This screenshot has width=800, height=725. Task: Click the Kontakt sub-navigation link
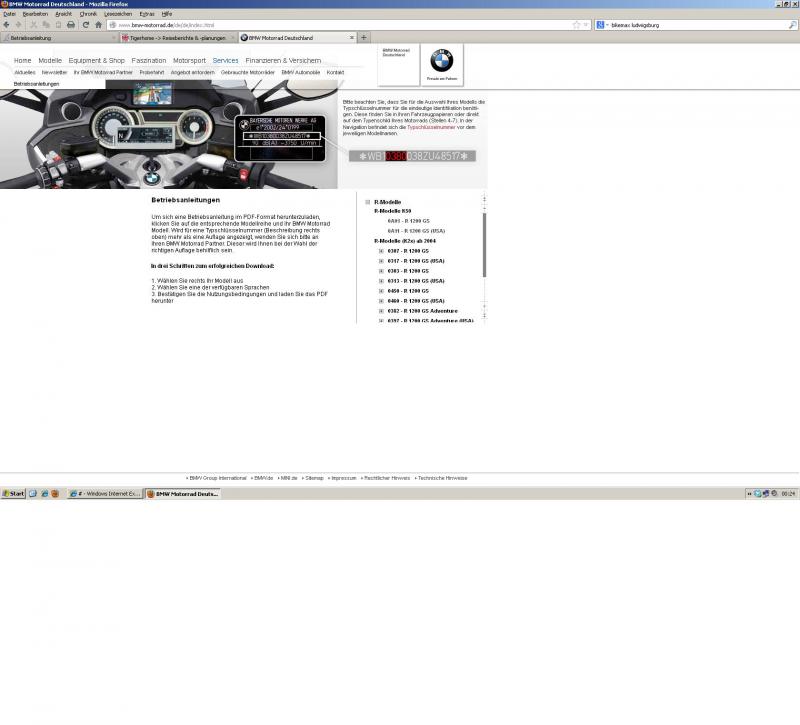click(x=335, y=72)
